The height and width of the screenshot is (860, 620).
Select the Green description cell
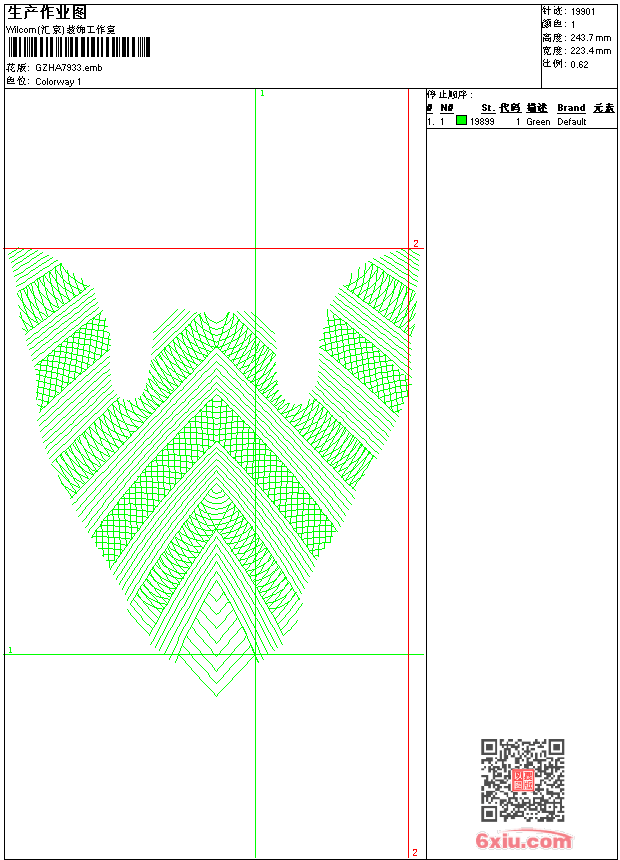pos(538,122)
